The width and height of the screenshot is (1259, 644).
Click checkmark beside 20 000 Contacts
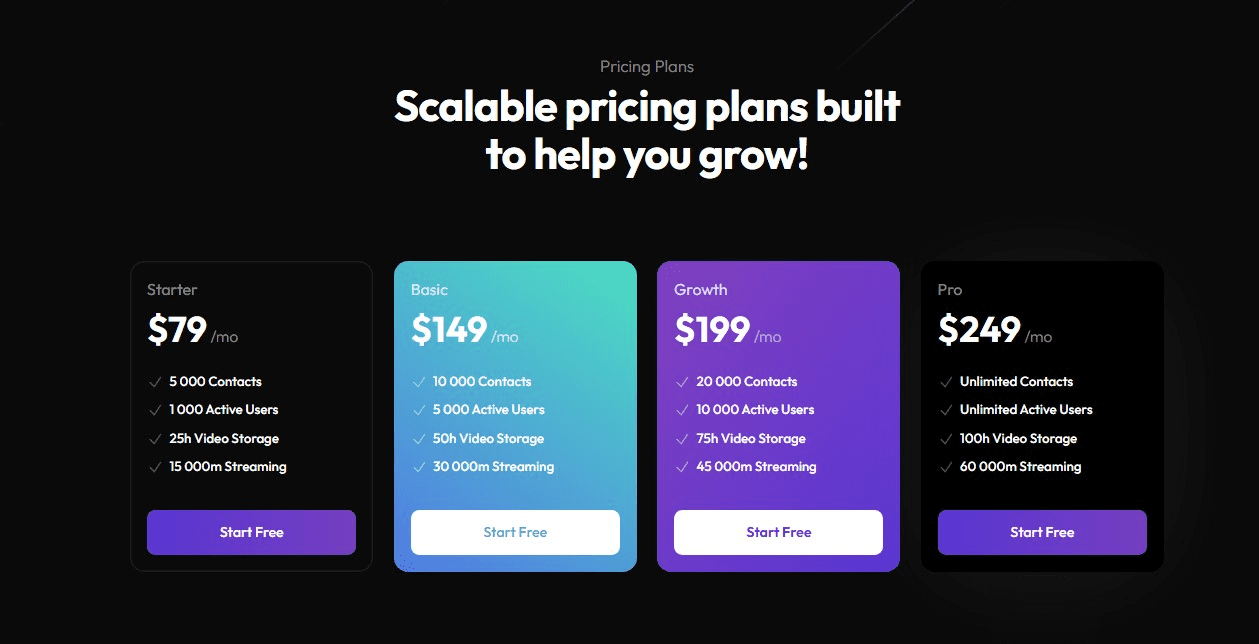coord(682,382)
